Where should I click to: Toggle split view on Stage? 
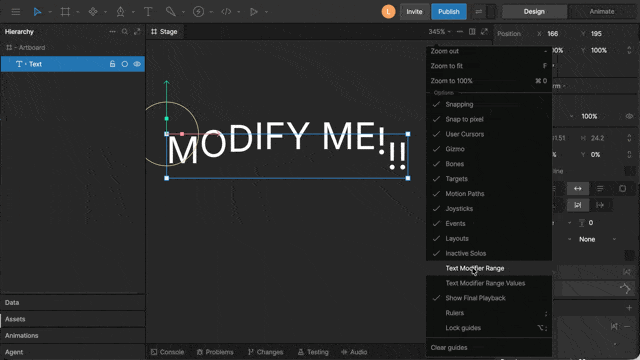472,31
